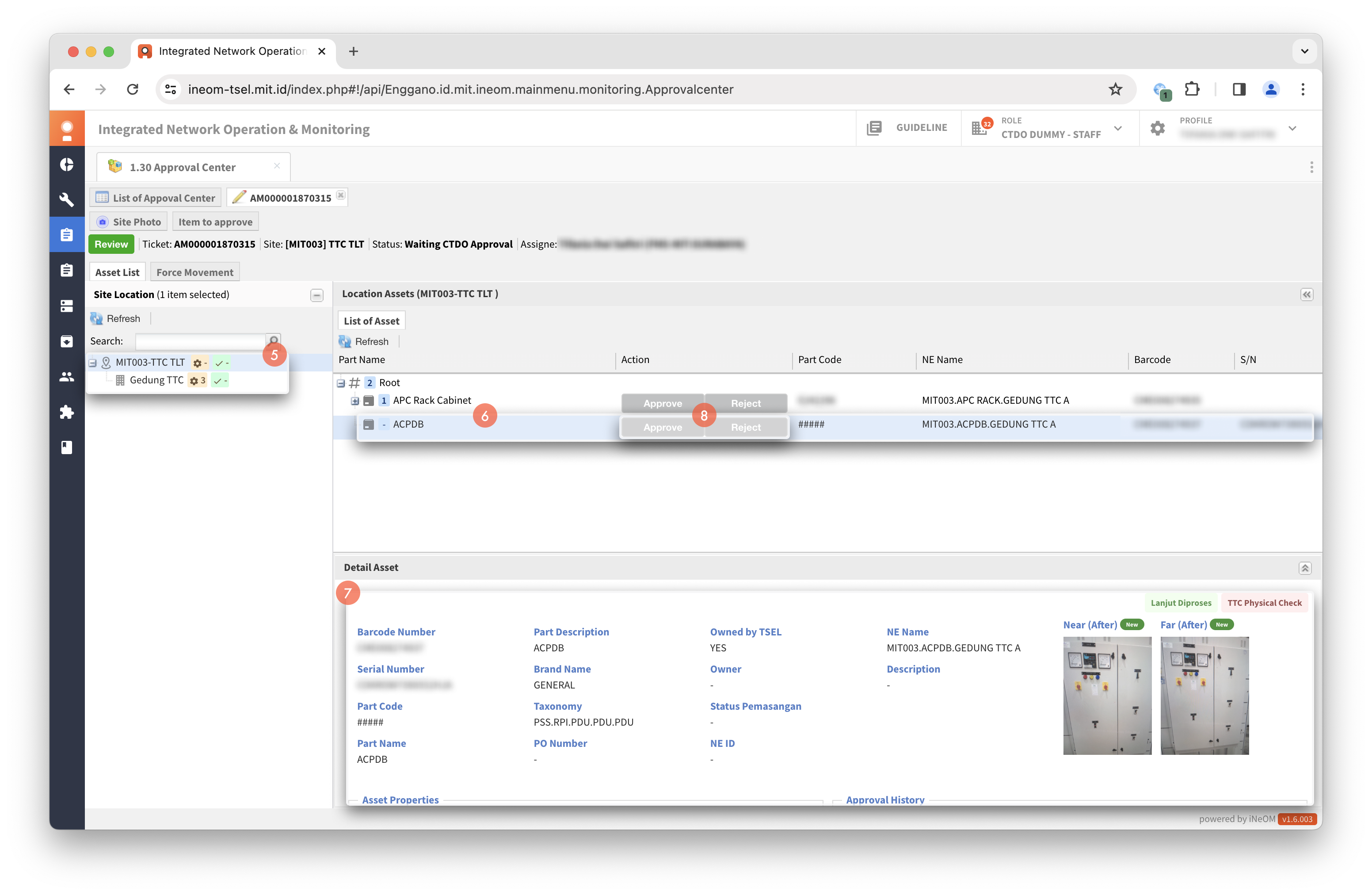Collapse the Root asset tree node

click(341, 383)
